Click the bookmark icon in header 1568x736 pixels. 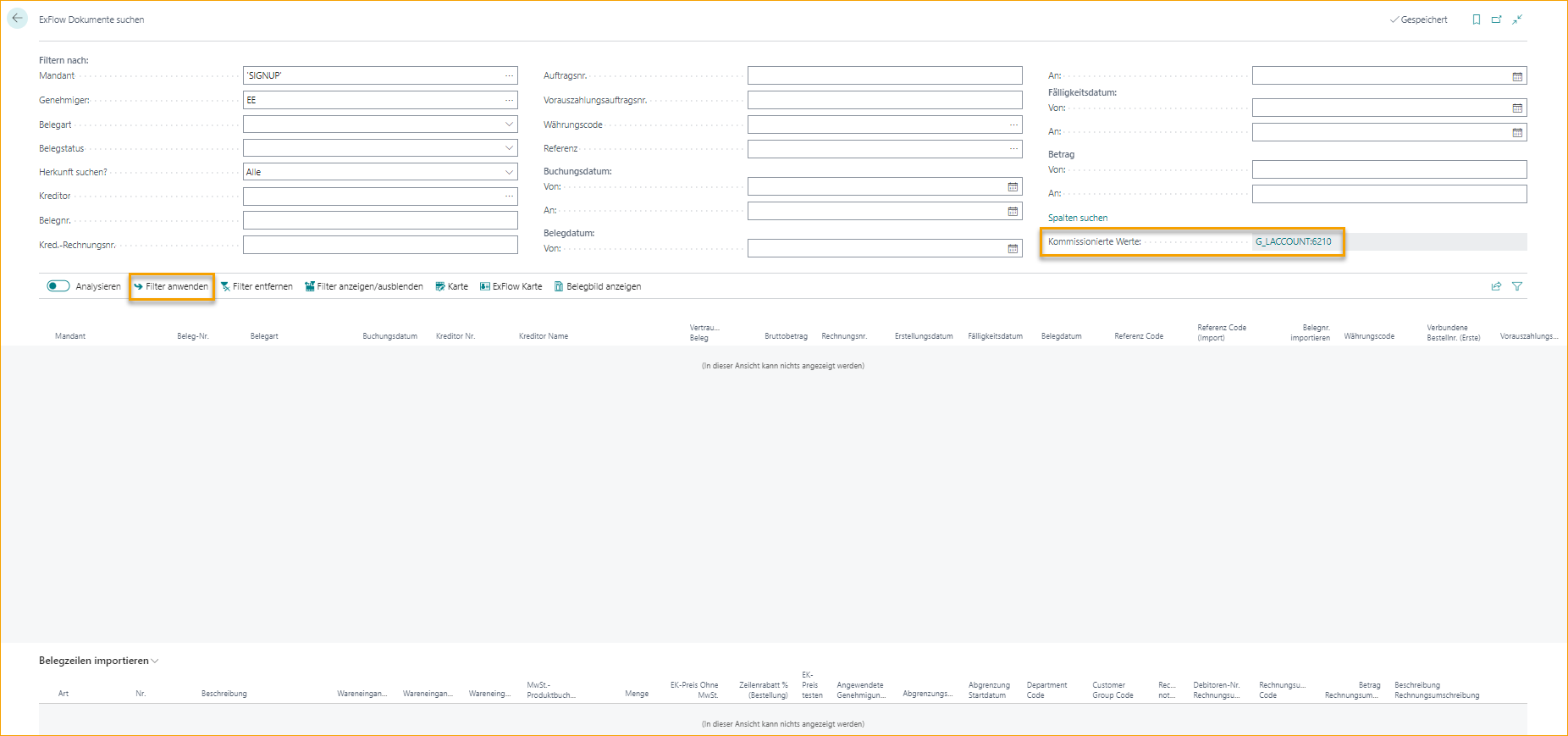point(1476,19)
